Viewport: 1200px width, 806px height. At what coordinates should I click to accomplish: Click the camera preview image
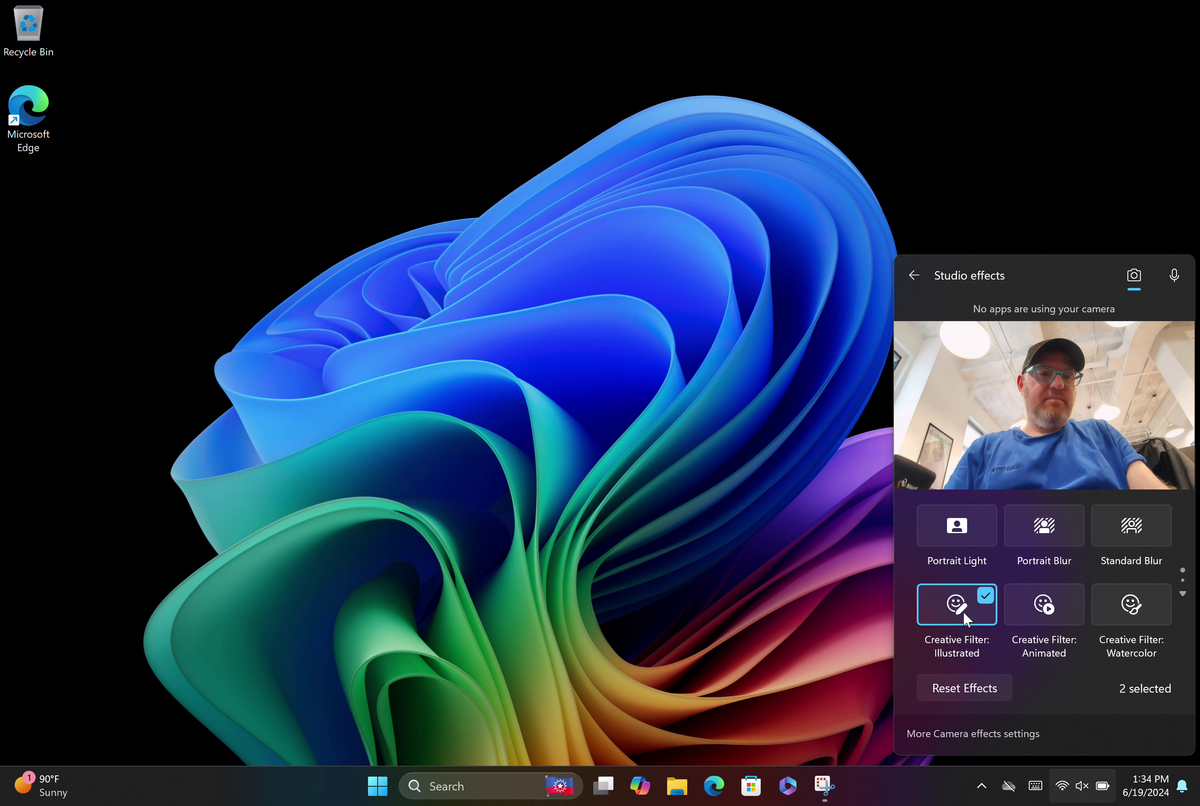[x=1044, y=405]
